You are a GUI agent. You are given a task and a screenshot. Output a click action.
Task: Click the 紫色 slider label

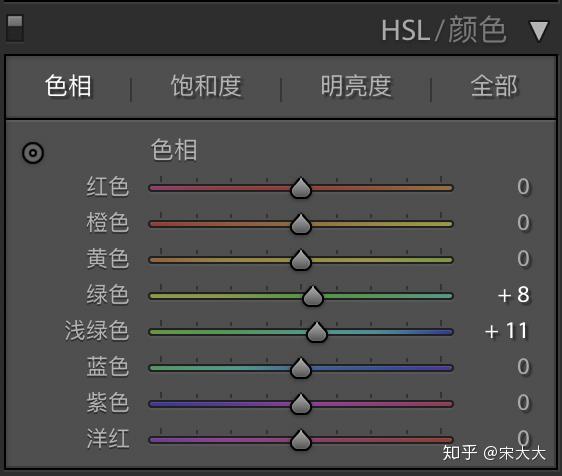(x=108, y=403)
